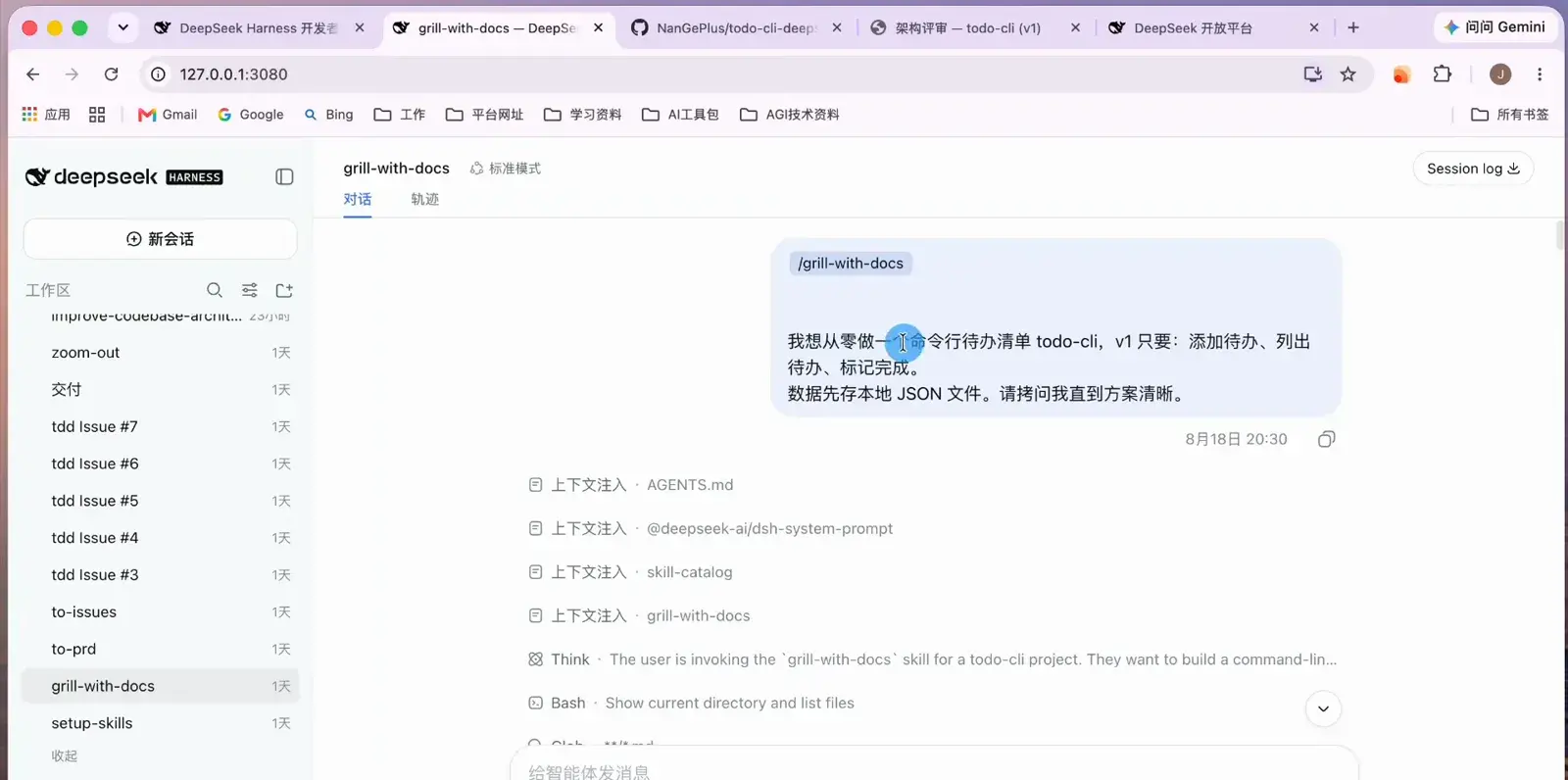This screenshot has height=780, width=1568.
Task: Open the zoom-out session
Action: pos(160,353)
